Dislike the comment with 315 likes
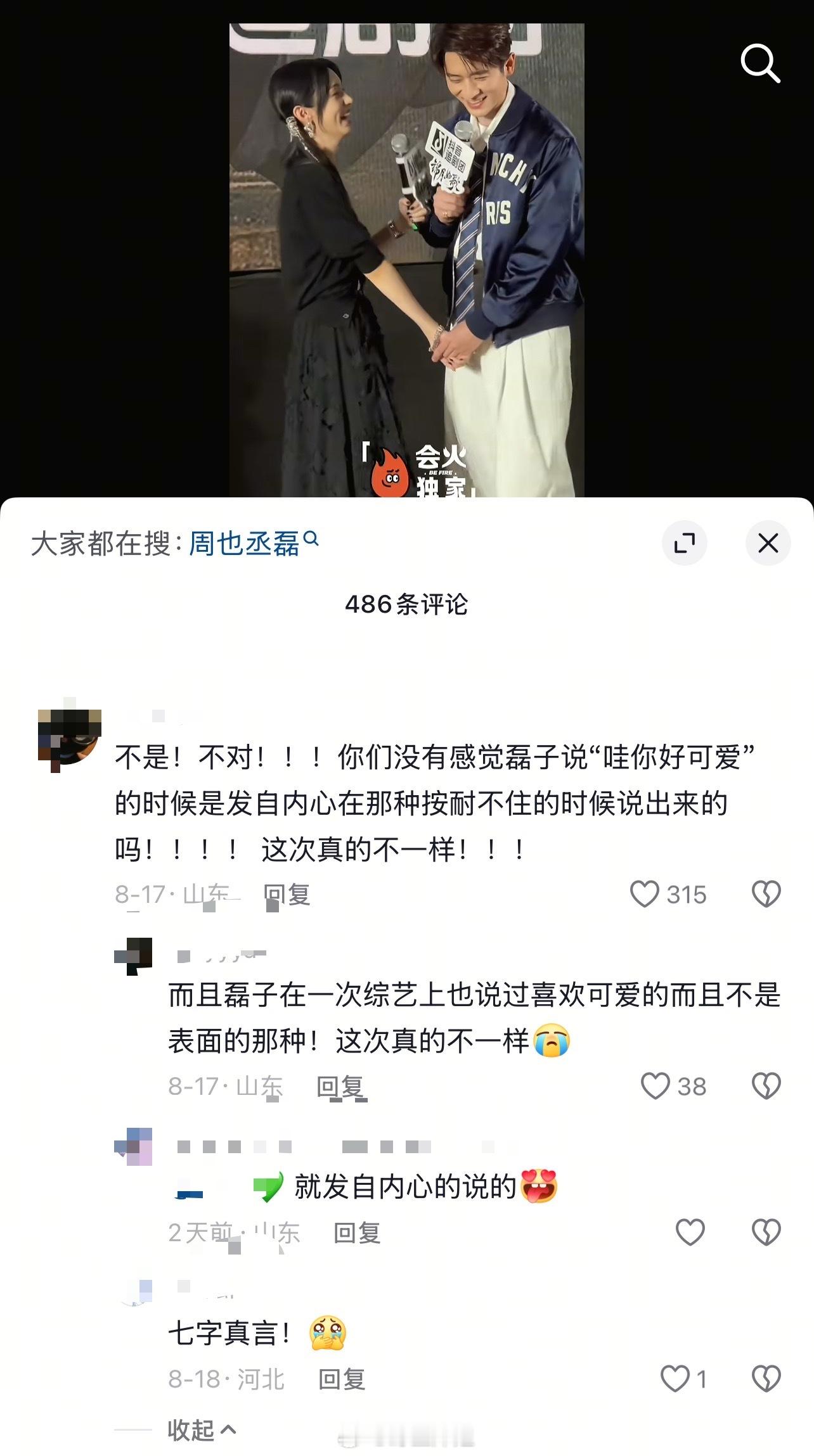The image size is (814, 1456). pyautogui.click(x=766, y=894)
